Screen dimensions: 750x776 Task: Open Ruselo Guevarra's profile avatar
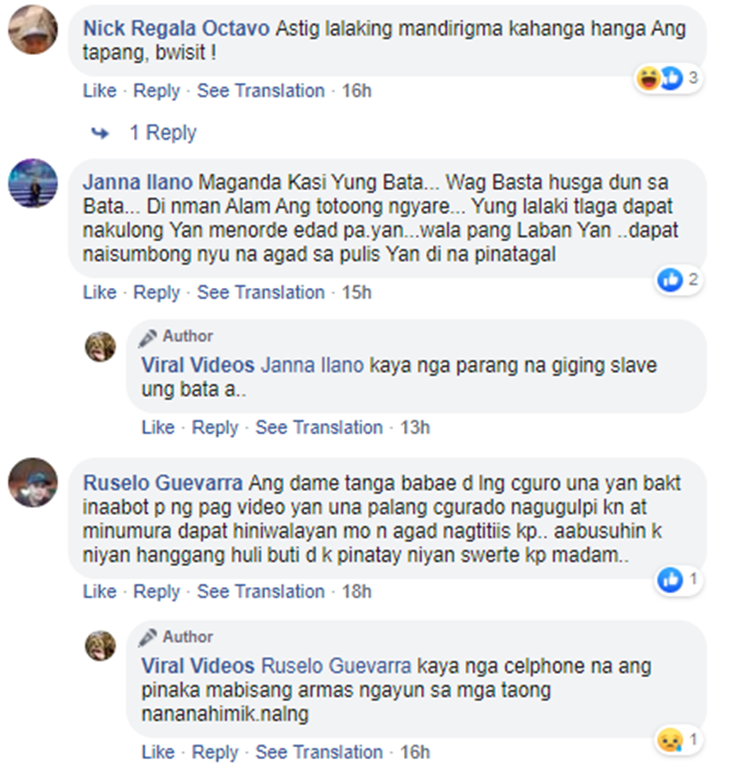click(33, 483)
